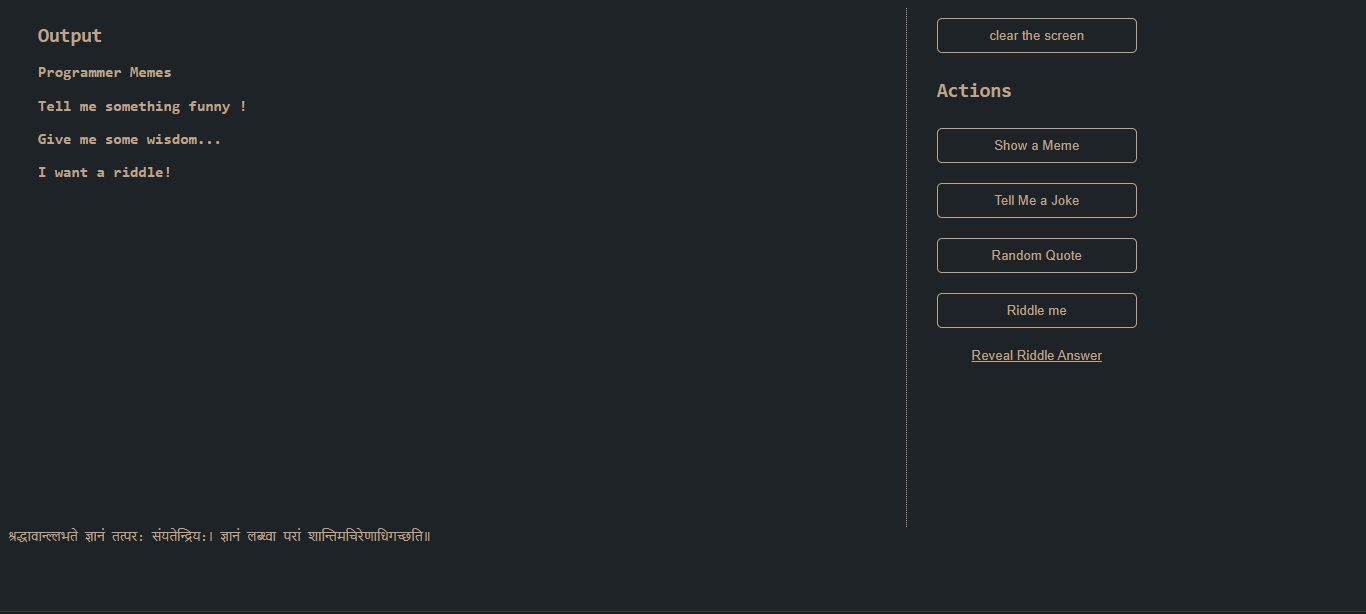Click the horizontal border line at the page bottom

pos(683,611)
